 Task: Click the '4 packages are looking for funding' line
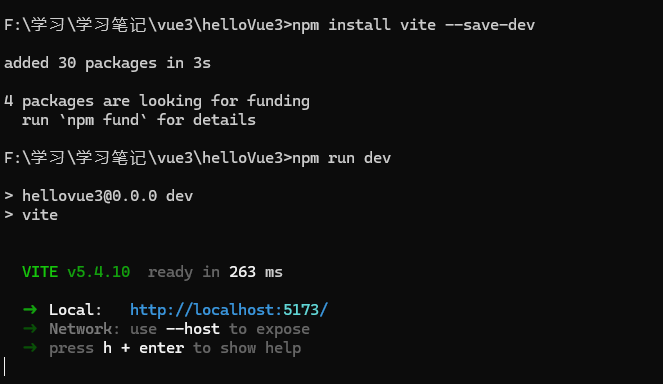coord(157,101)
